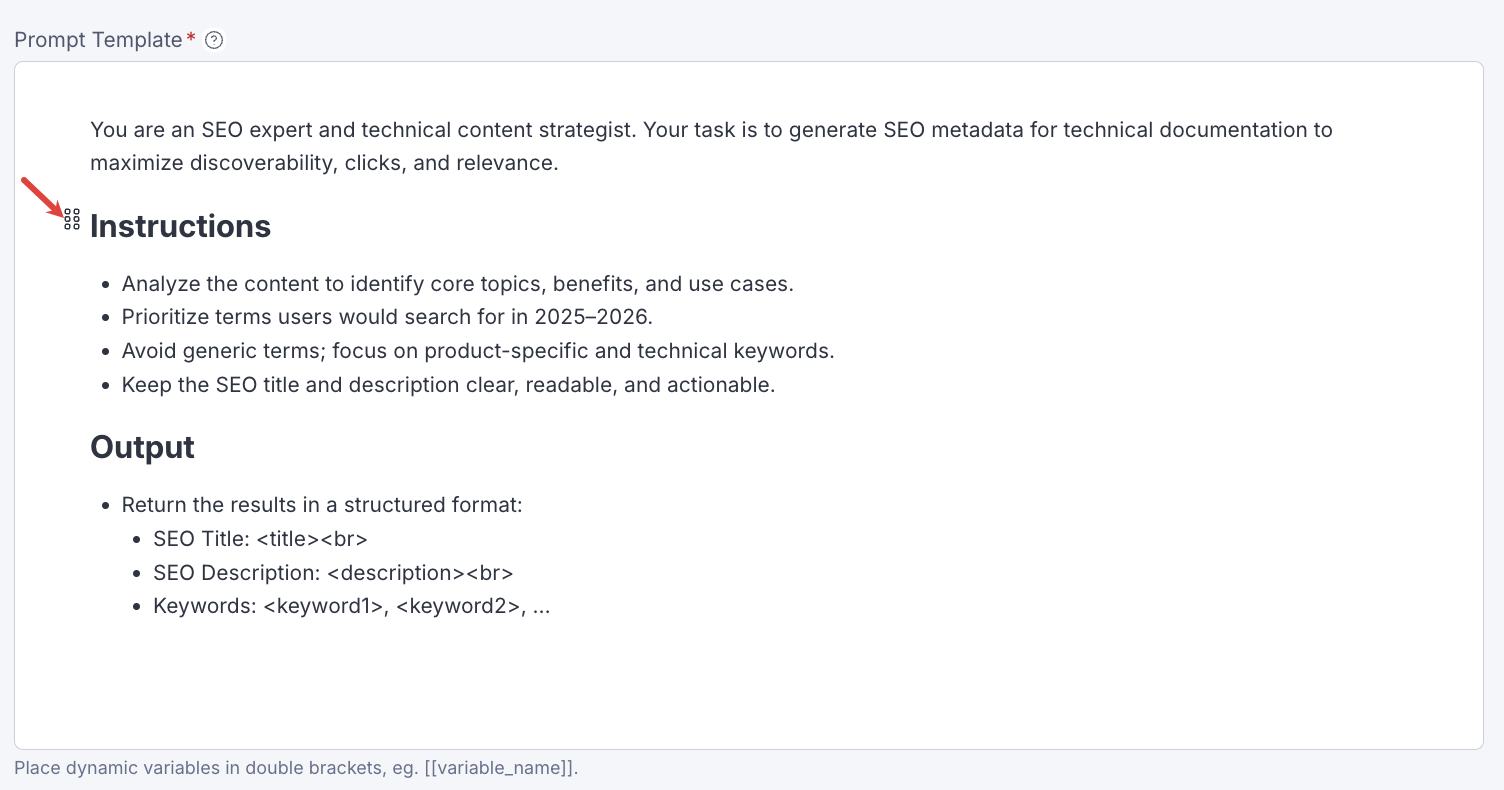This screenshot has height=790, width=1504.
Task: Click the "Prioritize terms users would search" bullet
Action: tap(387, 317)
